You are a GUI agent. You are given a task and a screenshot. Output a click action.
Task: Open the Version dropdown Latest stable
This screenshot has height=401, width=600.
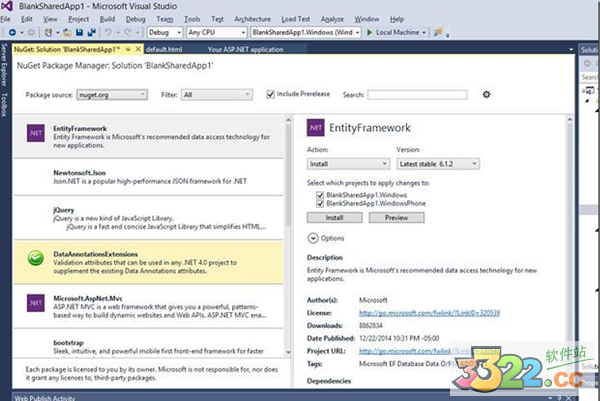(x=438, y=163)
